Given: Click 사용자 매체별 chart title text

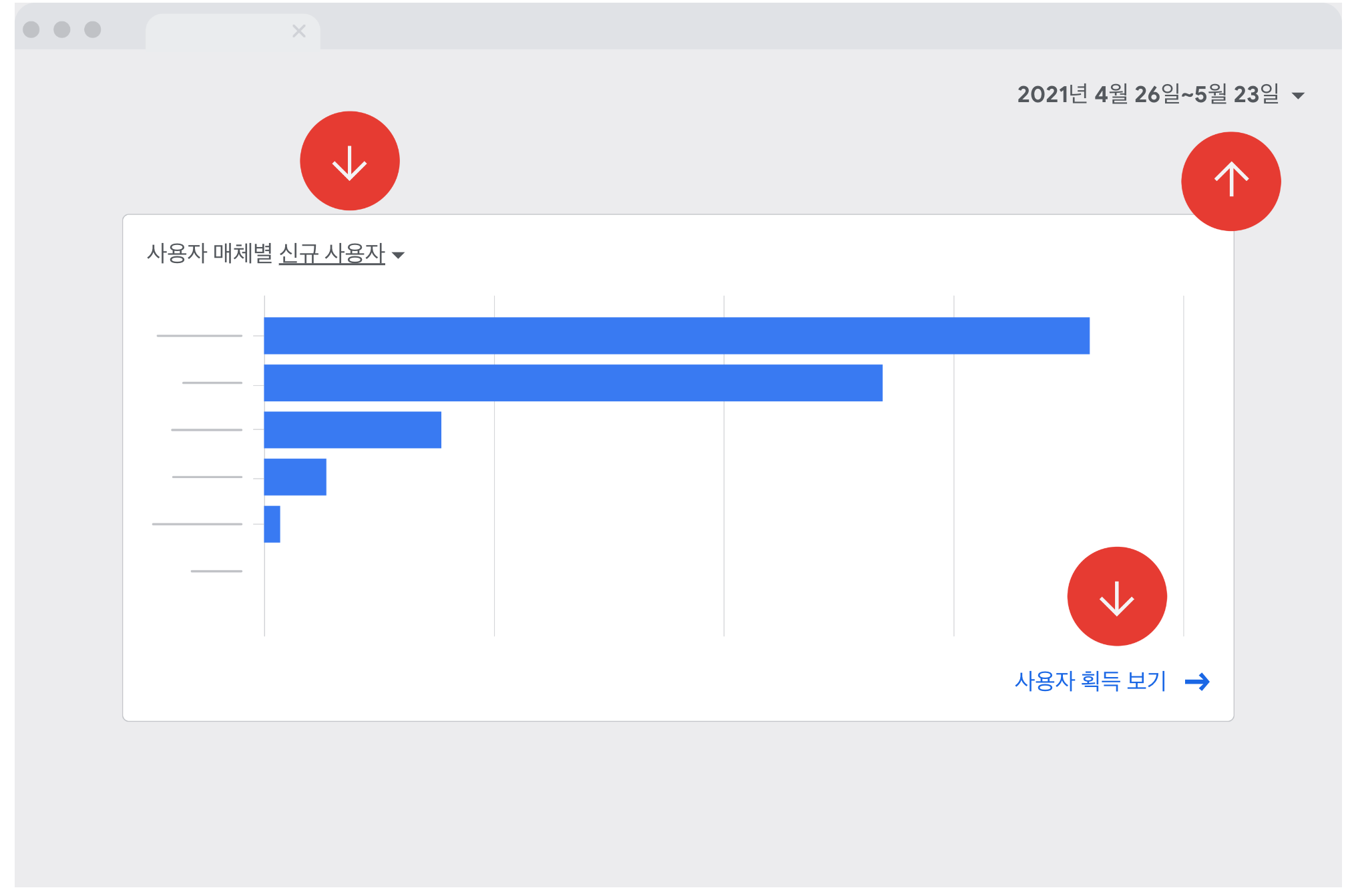Looking at the screenshot, I should (209, 254).
